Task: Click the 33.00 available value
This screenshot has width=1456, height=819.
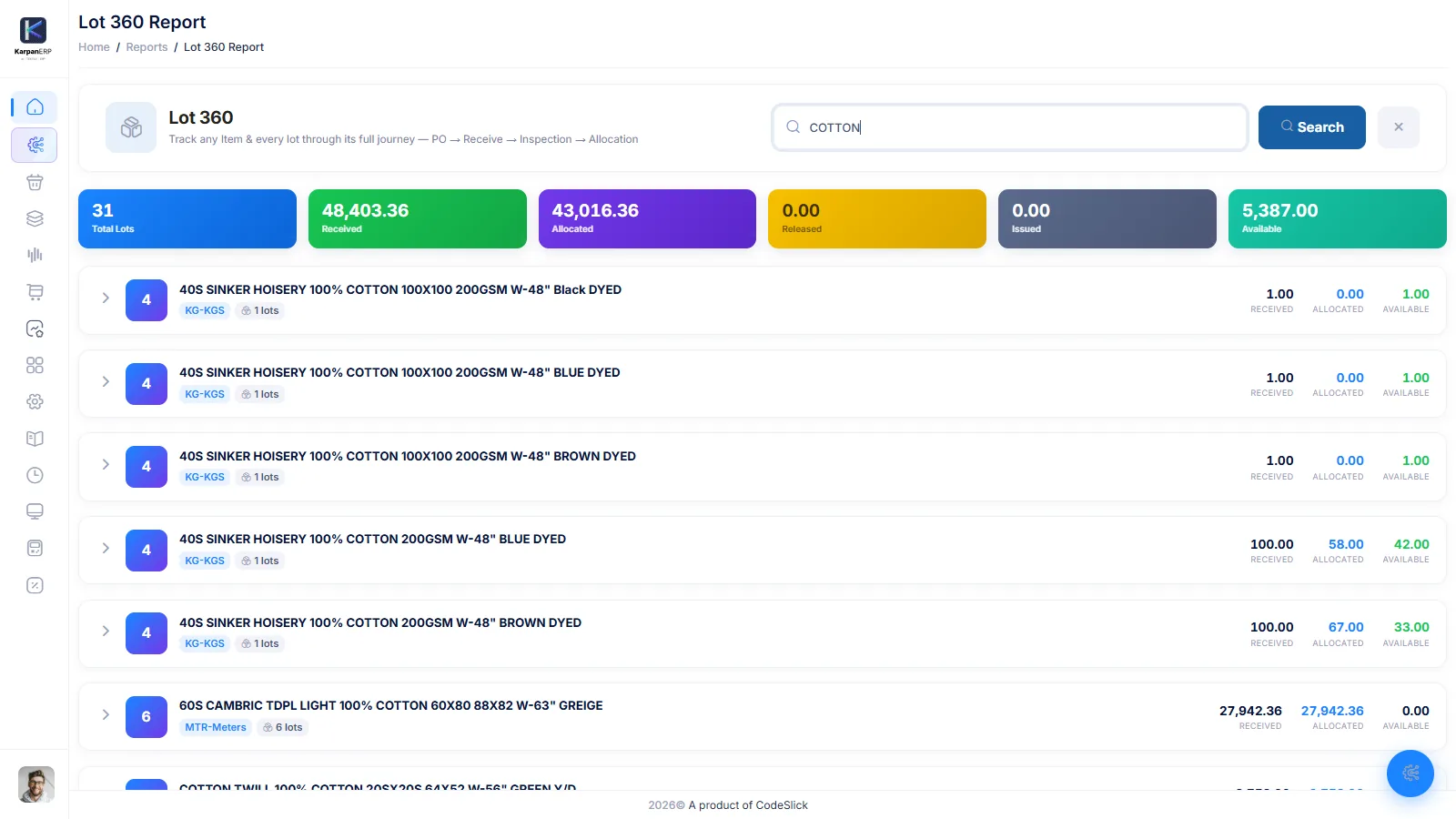Action: click(1411, 627)
